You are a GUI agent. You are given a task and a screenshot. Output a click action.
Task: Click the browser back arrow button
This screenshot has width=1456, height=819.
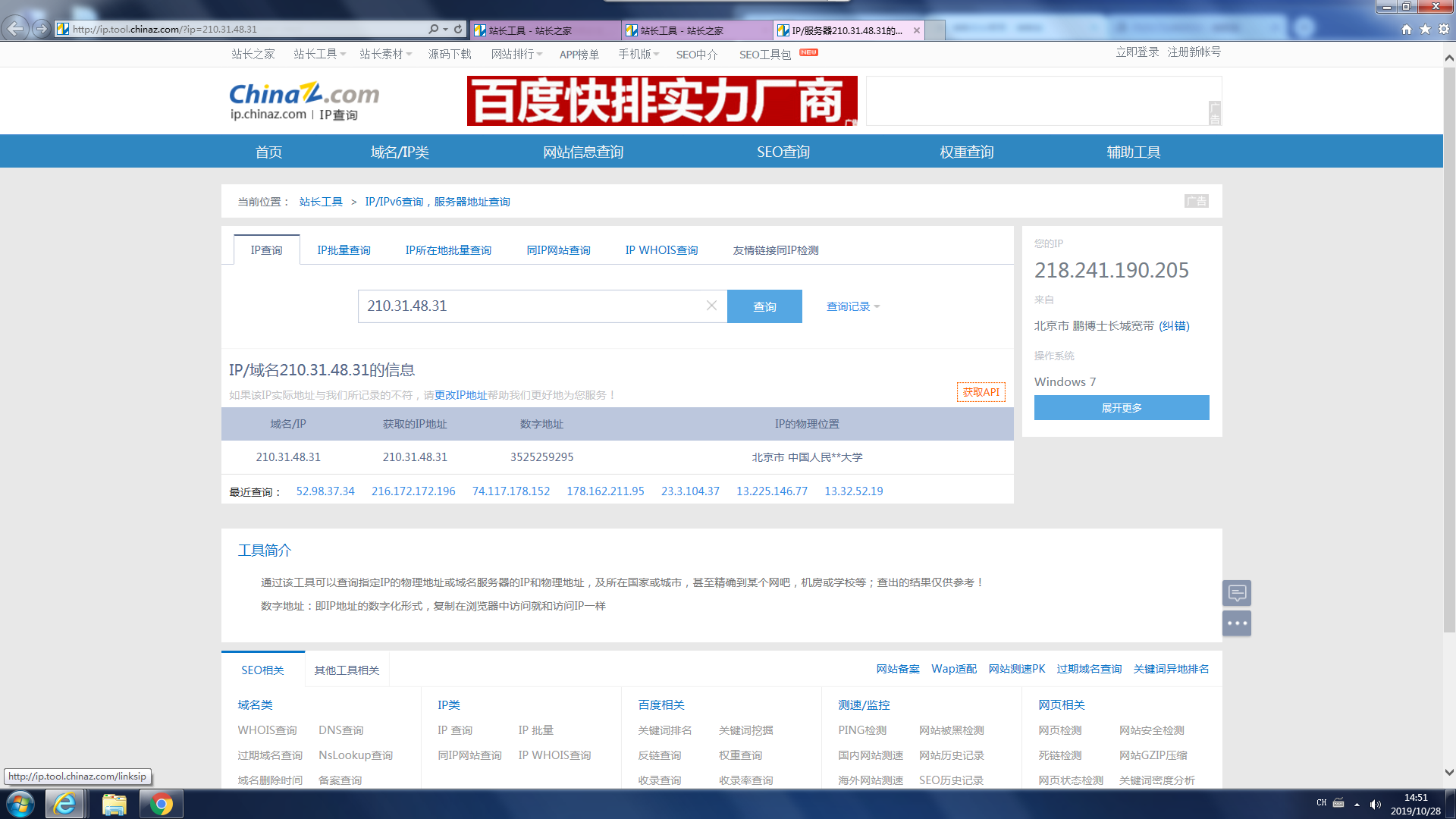(x=15, y=29)
